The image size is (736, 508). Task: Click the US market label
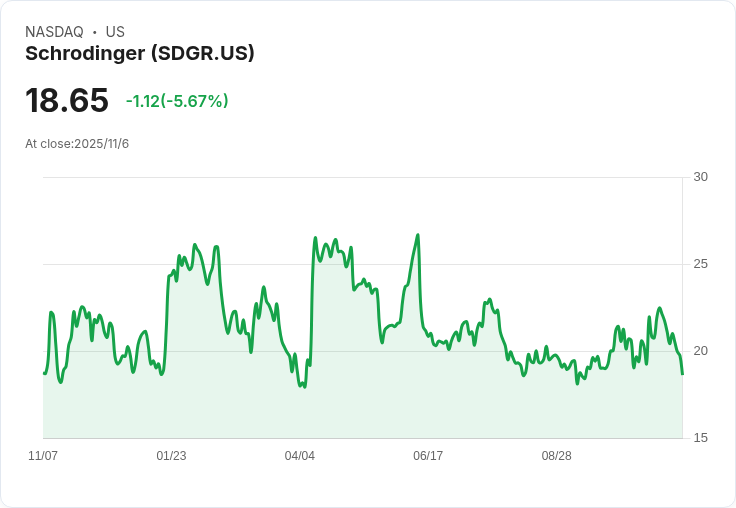pos(115,32)
